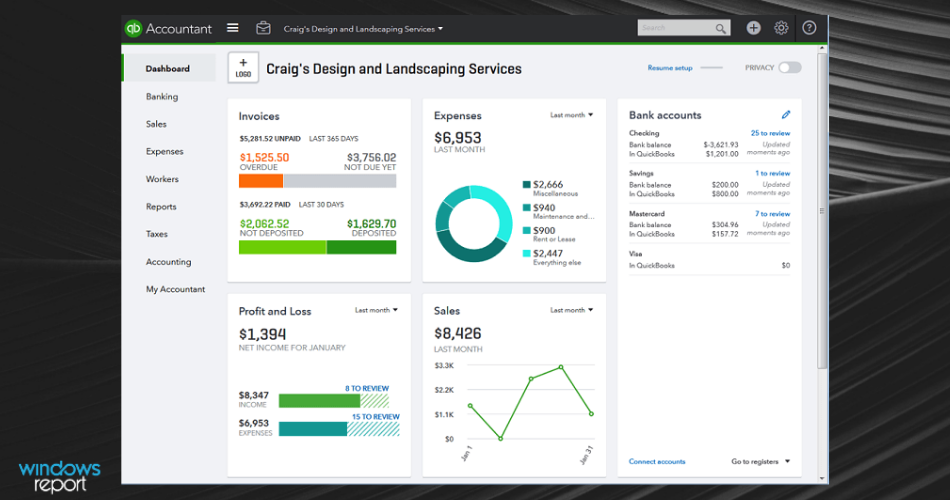Screen dimensions: 950x500
Task: Open Reports from the sidebar
Action: [161, 207]
